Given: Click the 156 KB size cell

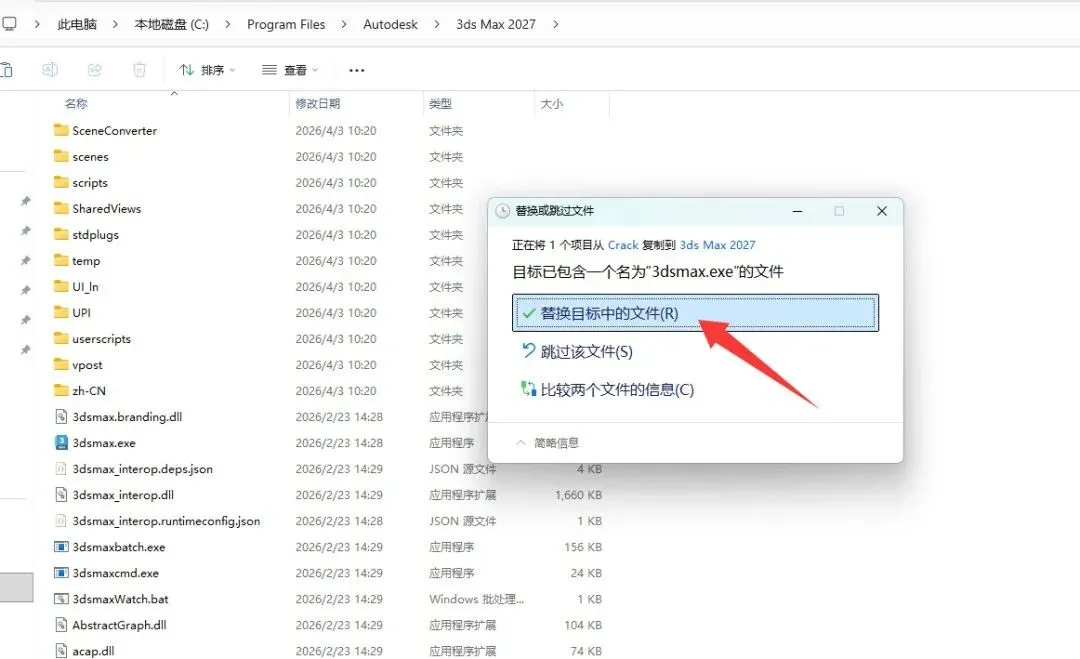Looking at the screenshot, I should (583, 547).
